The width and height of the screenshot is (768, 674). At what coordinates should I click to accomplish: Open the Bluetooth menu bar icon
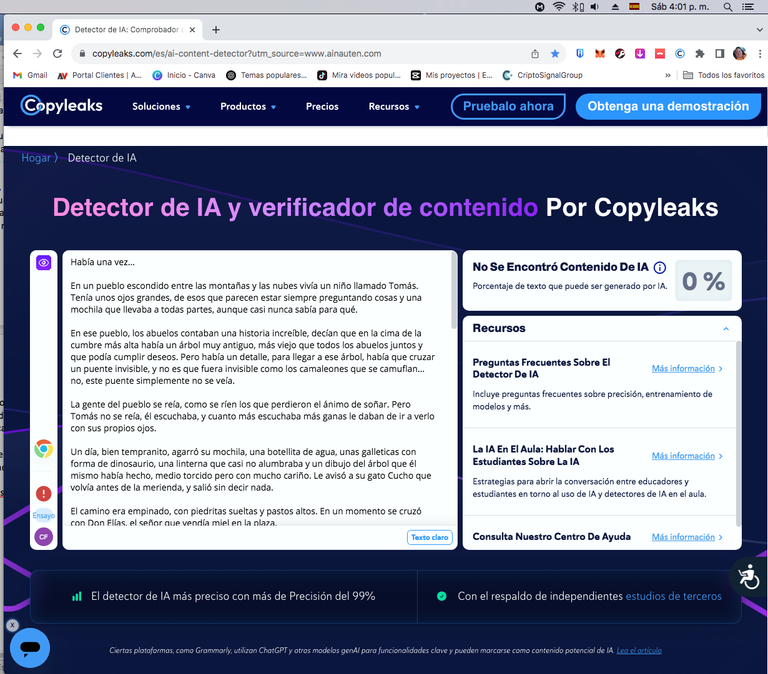[x=578, y=6]
